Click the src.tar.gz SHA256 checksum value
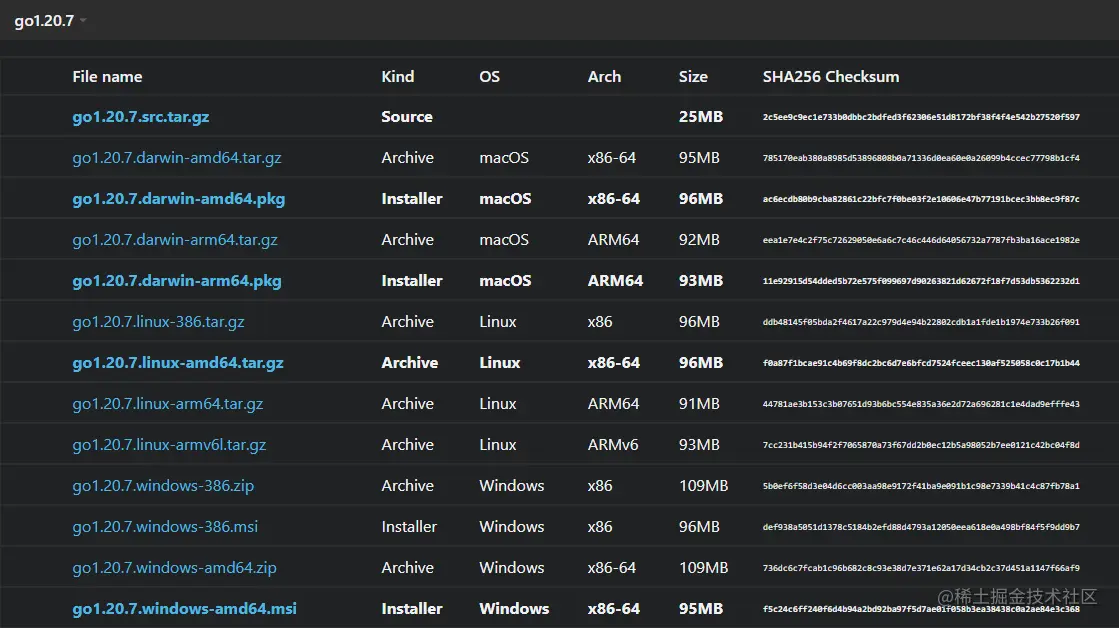The image size is (1119, 628). pyautogui.click(x=920, y=118)
